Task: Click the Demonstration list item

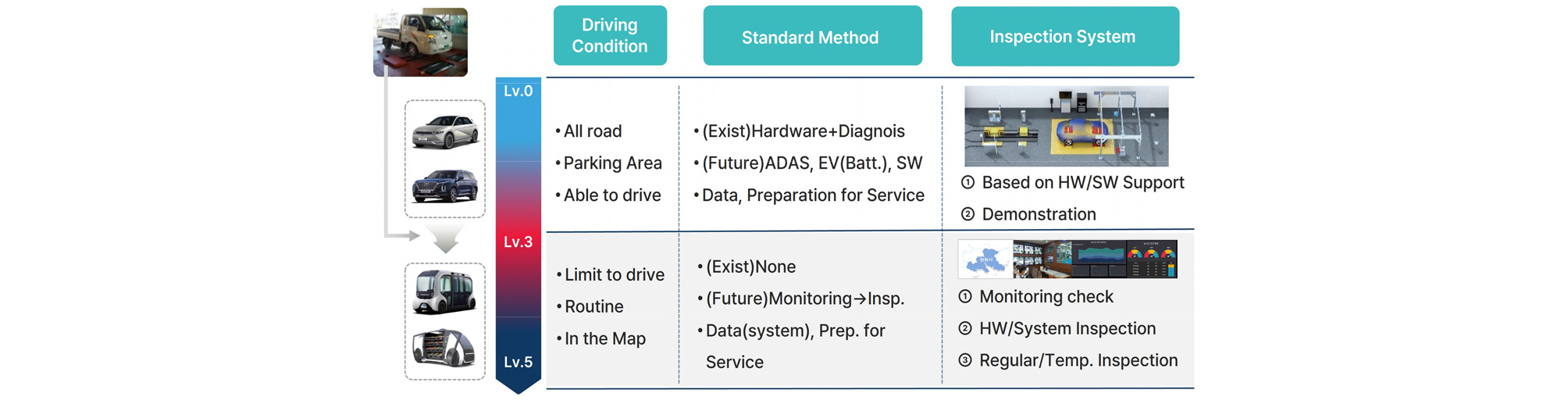Action: 1028,214
